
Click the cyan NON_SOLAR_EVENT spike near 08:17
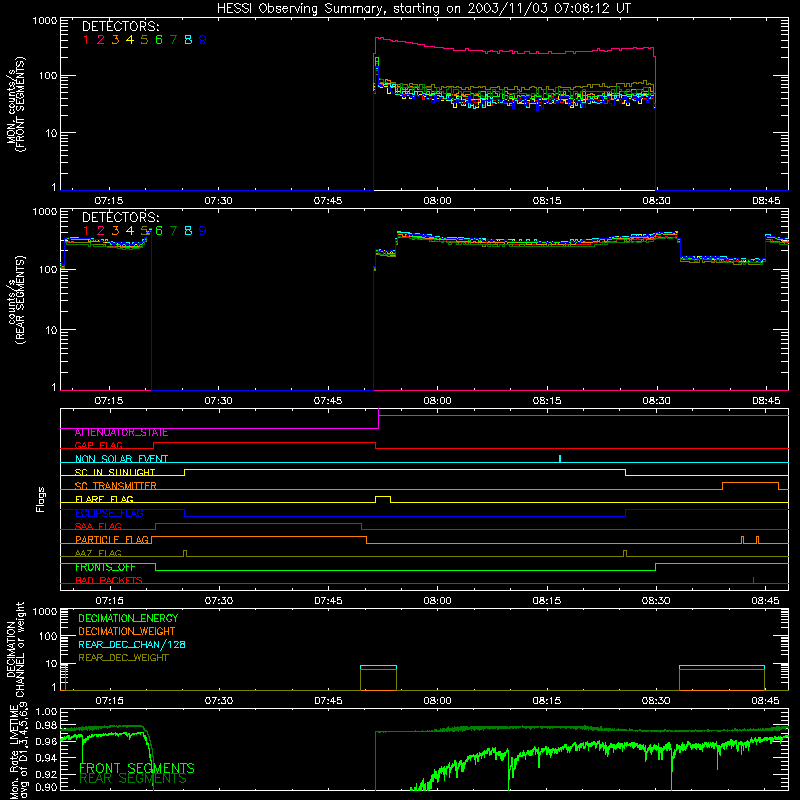pos(560,459)
